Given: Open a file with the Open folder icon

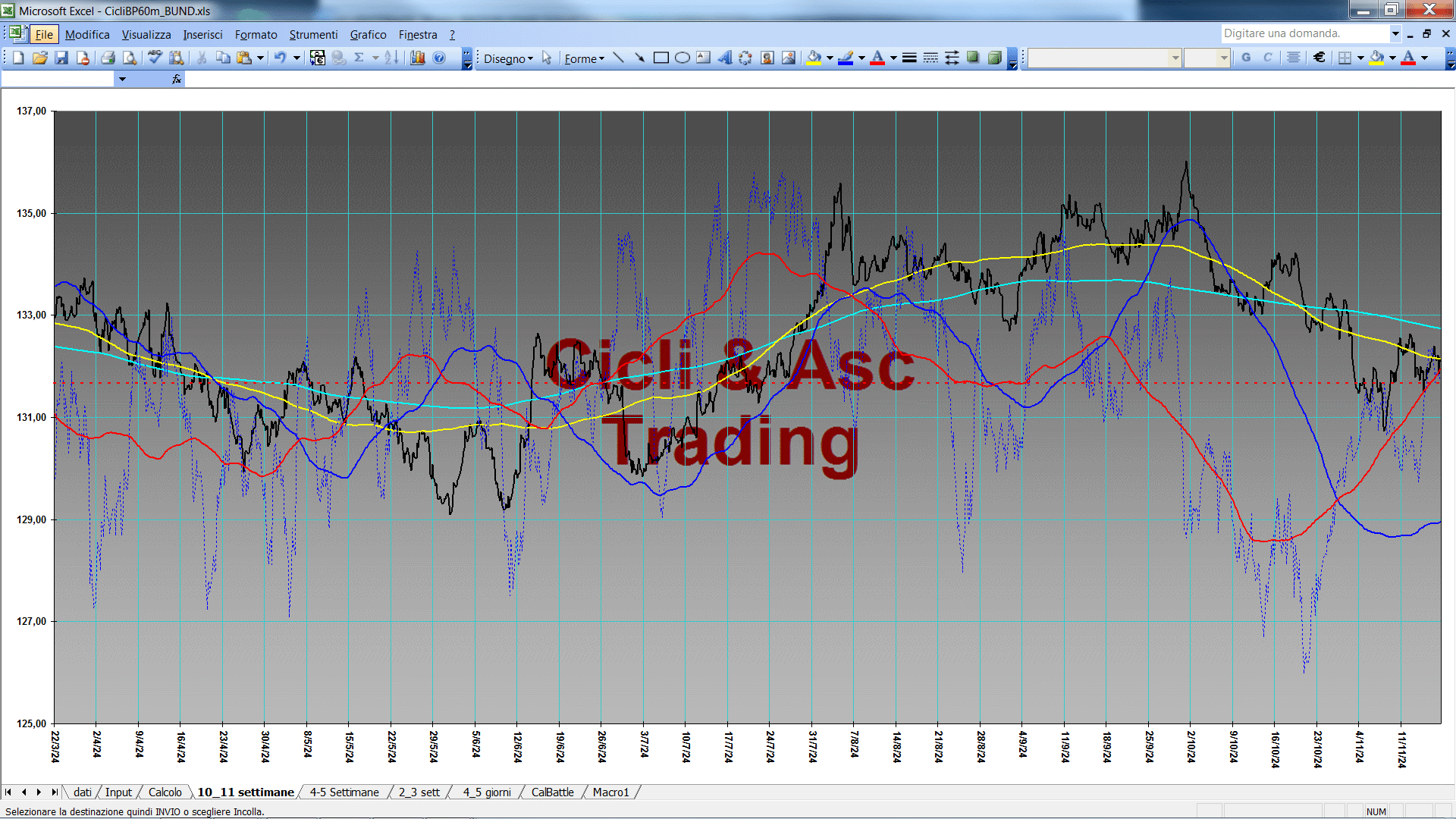Looking at the screenshot, I should 40,58.
